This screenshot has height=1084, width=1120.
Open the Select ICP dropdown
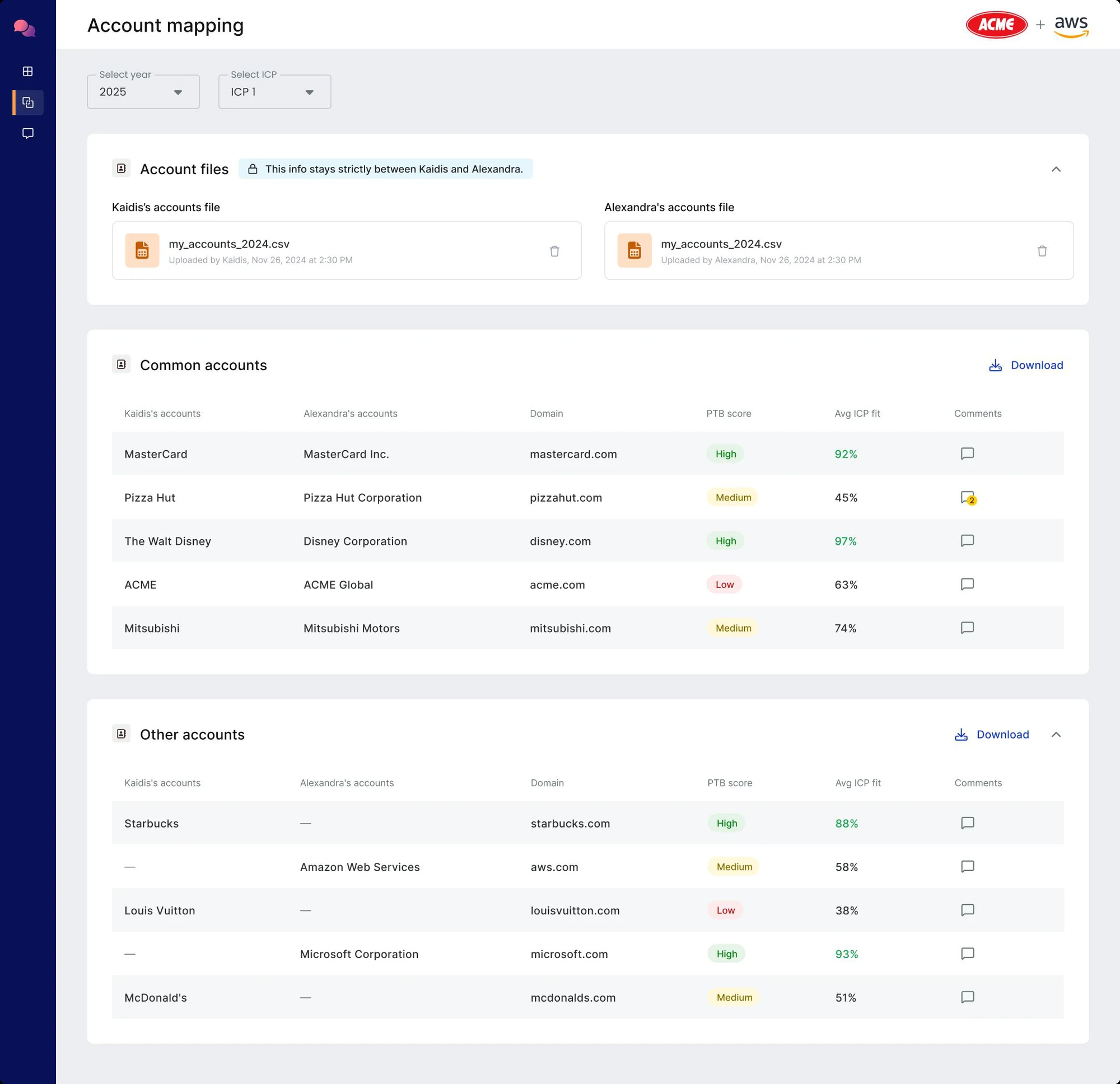click(x=275, y=91)
